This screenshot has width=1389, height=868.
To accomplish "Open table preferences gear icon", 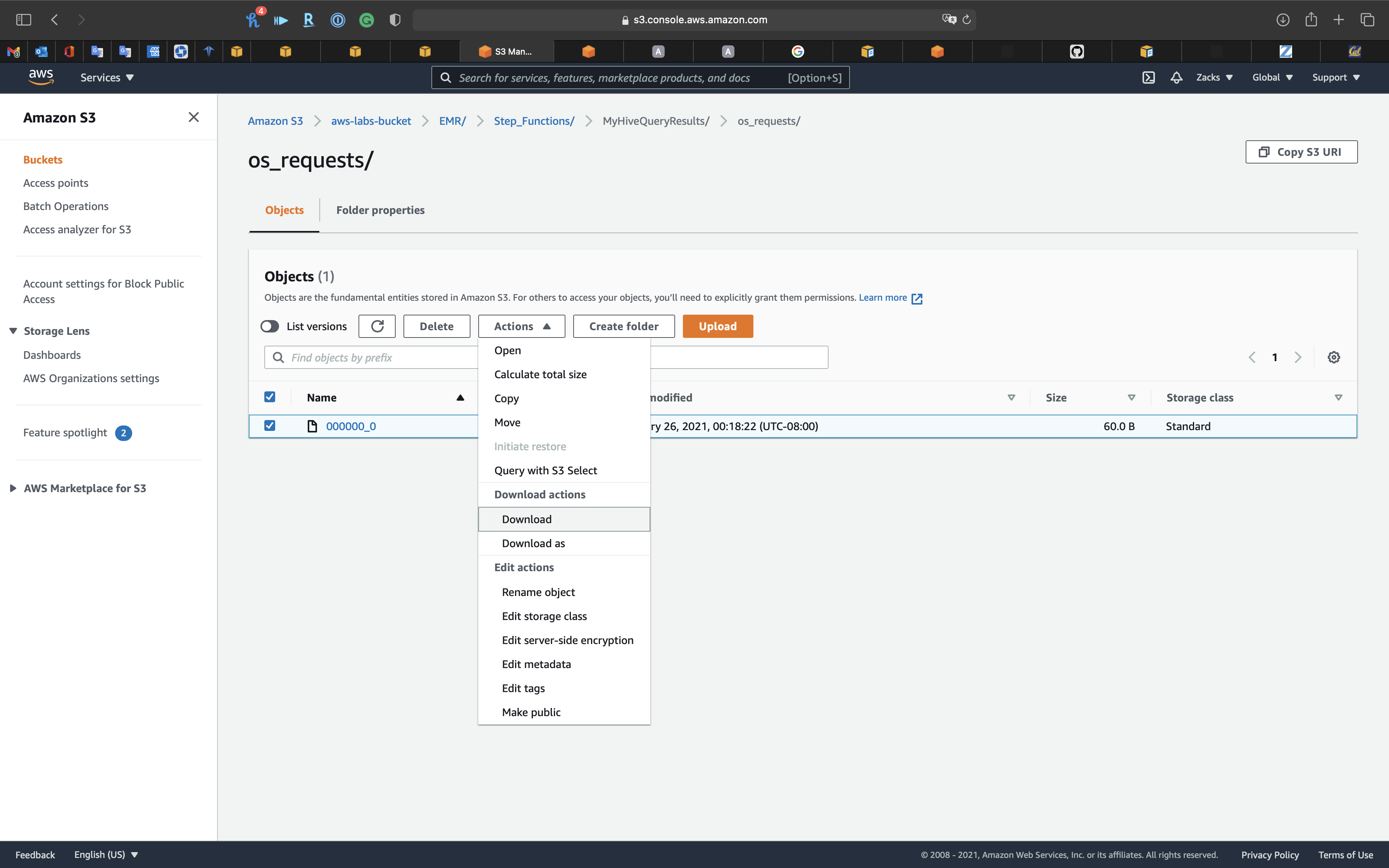I will 1333,357.
